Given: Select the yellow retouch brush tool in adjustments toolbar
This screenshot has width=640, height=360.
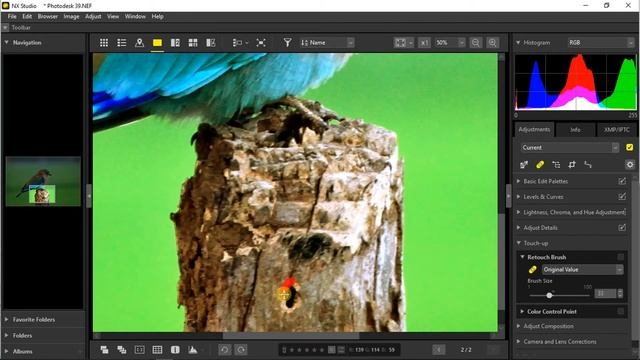Looking at the screenshot, I should tap(540, 164).
